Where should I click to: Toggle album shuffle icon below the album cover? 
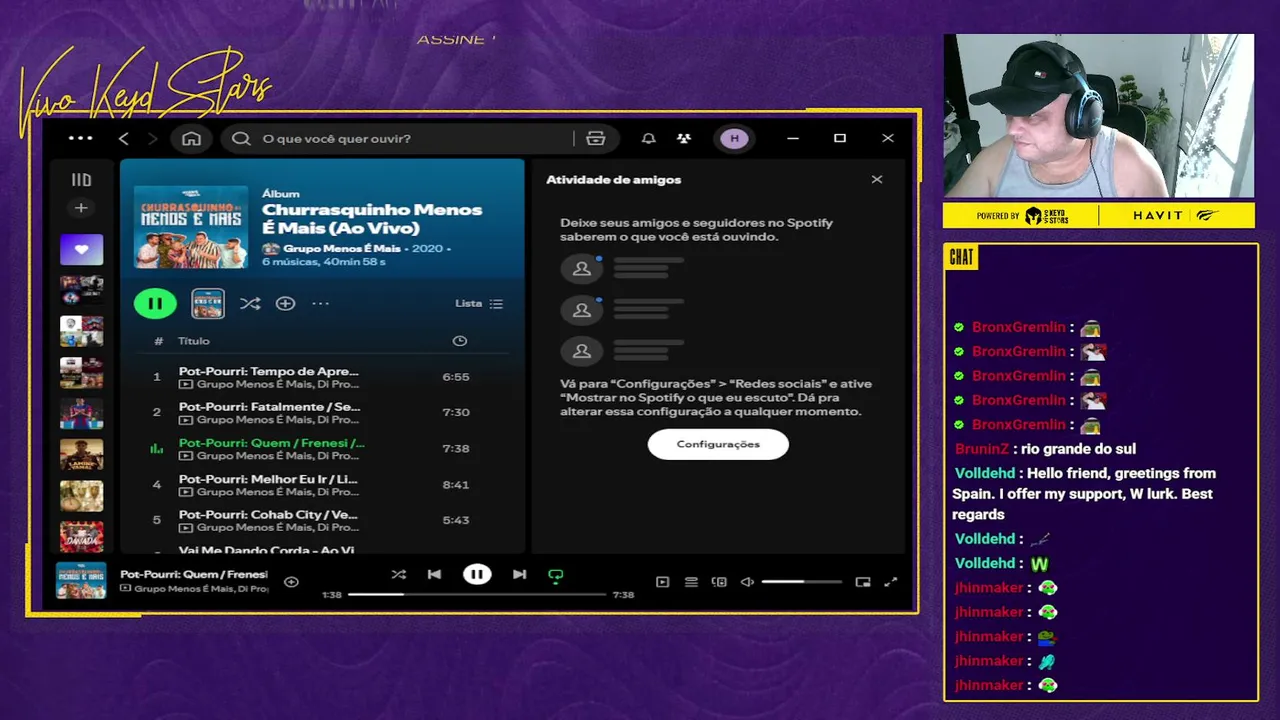coord(250,303)
